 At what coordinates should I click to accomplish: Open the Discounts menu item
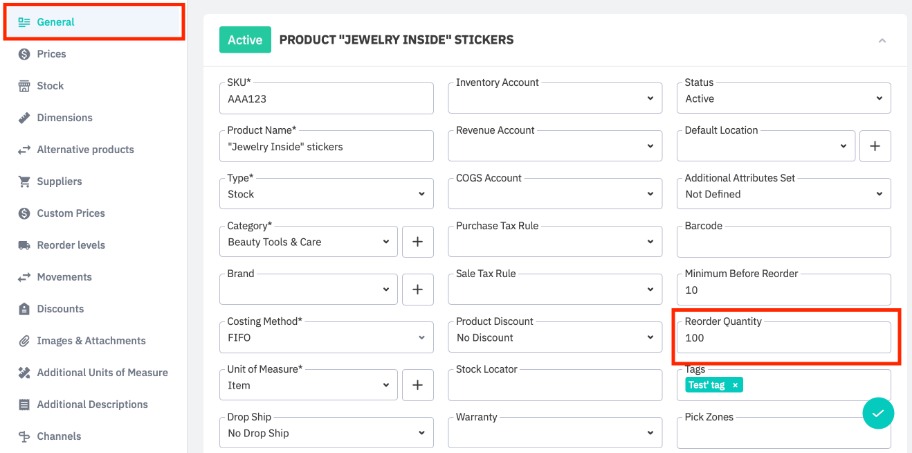tap(60, 309)
